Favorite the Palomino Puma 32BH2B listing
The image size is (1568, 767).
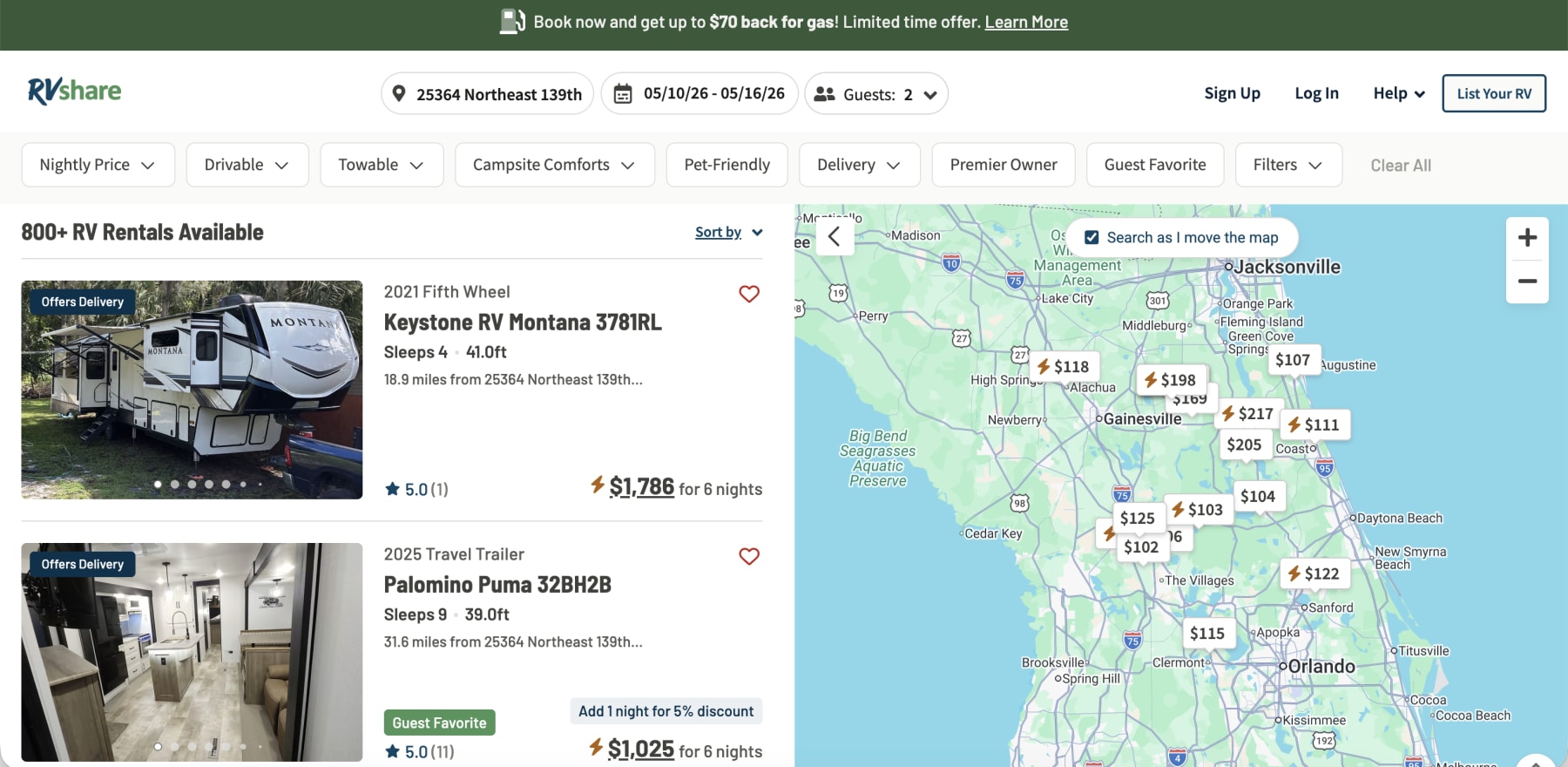point(749,556)
